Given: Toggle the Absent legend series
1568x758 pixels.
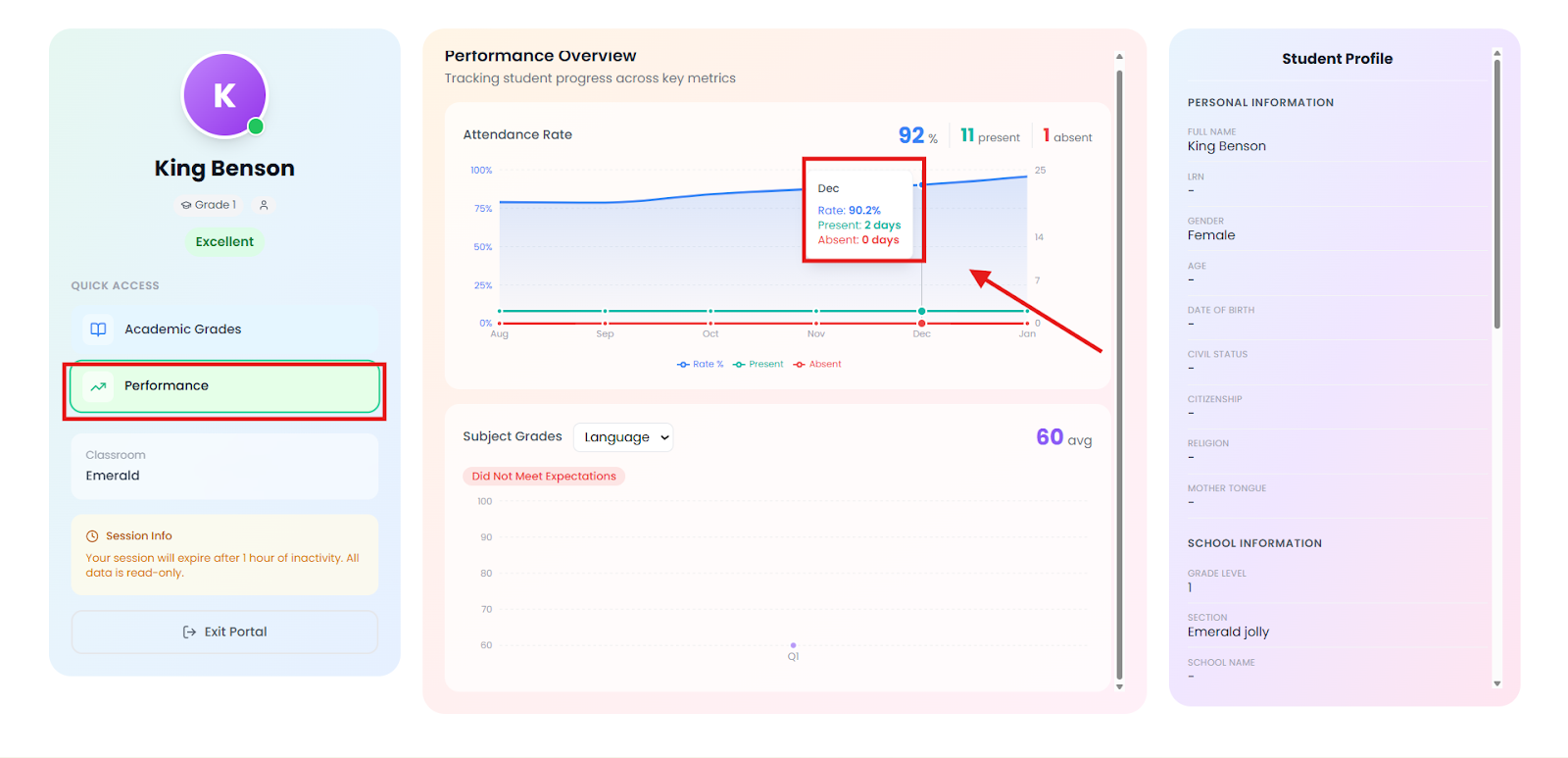Looking at the screenshot, I should 817,365.
